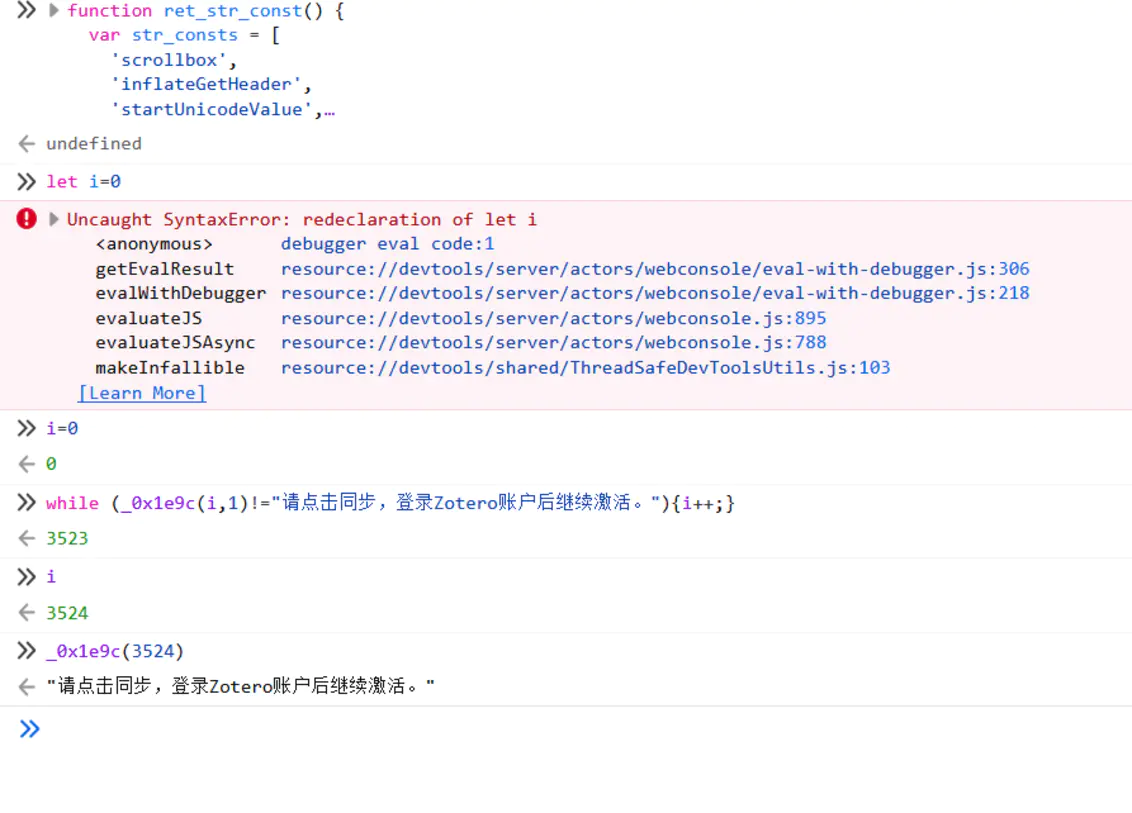Expand the ret_str_const function entry

54,11
